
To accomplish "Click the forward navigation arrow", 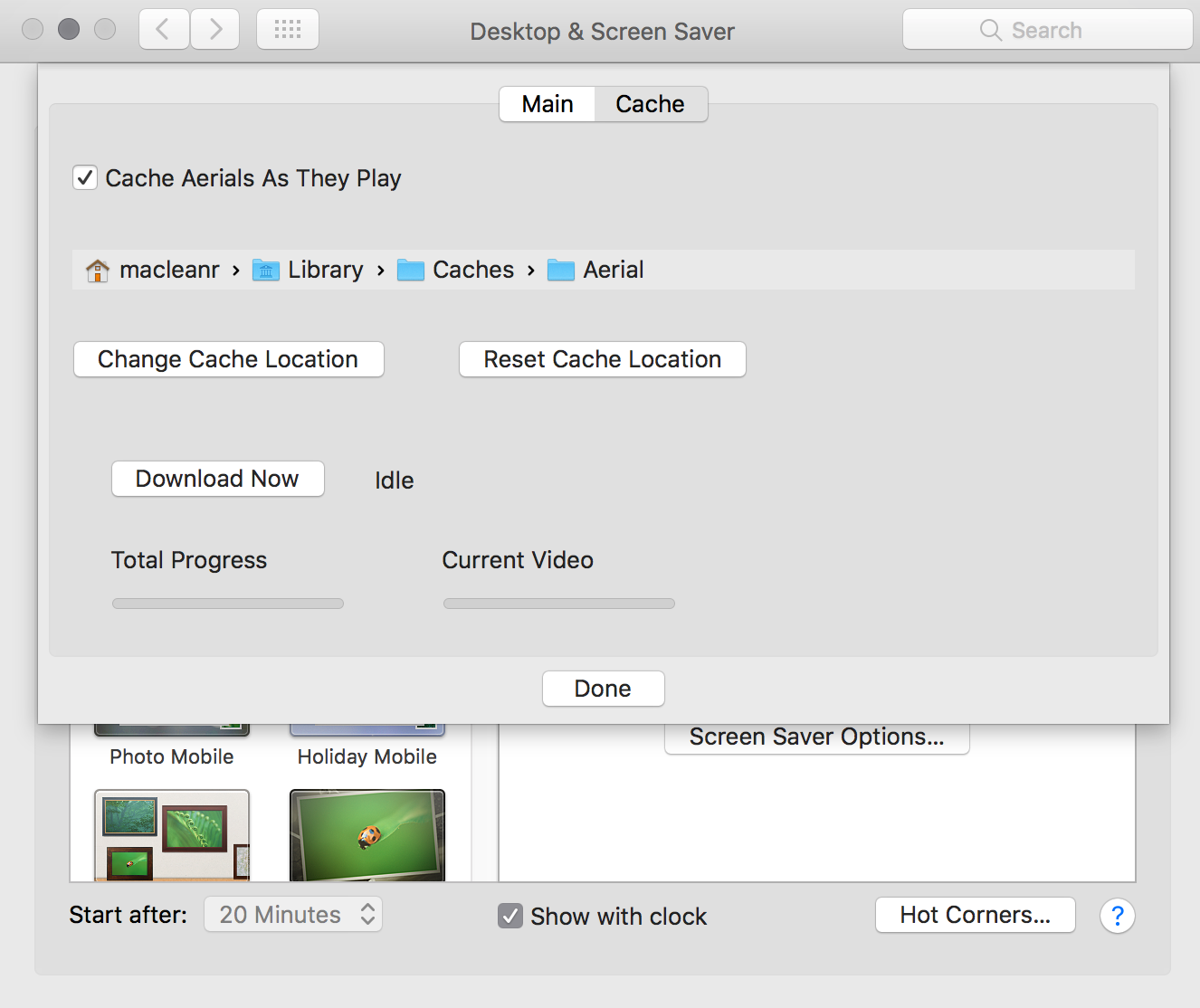I will (214, 29).
